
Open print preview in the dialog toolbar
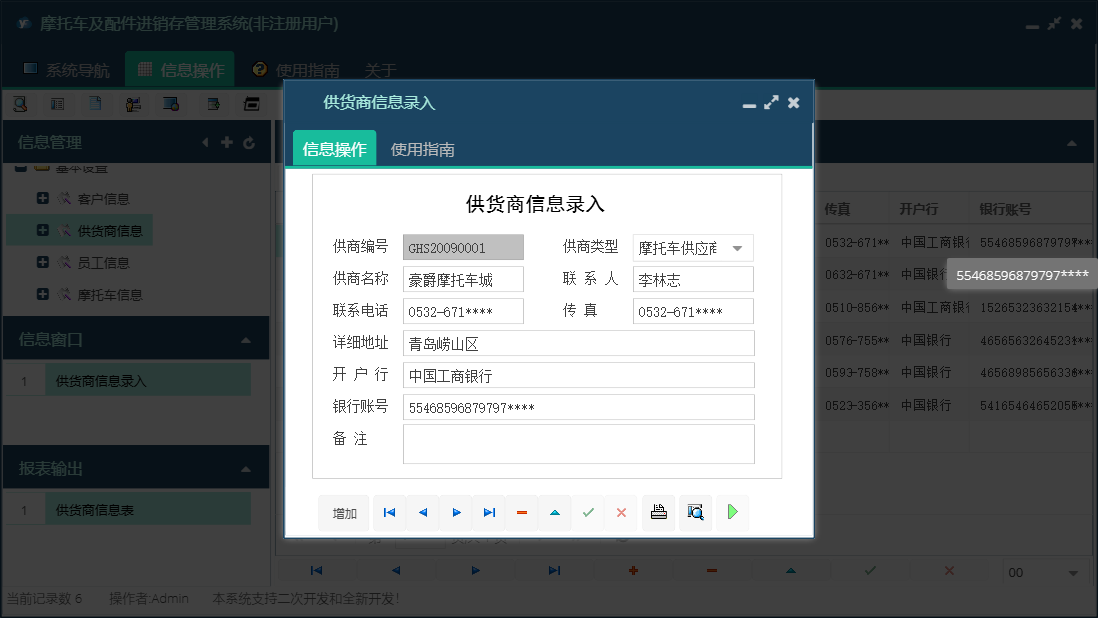[x=695, y=512]
